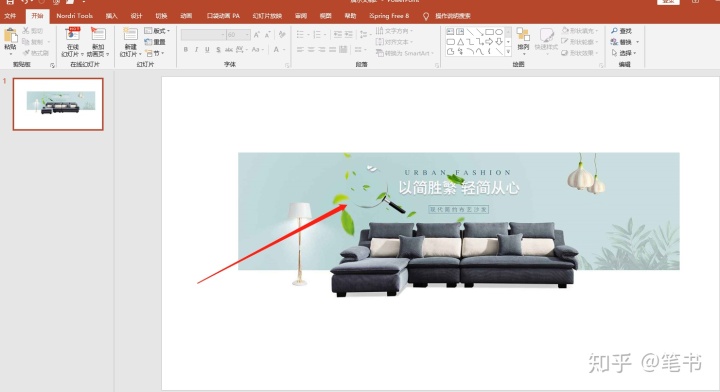
Task: Clear all text formatting
Action: [282, 35]
